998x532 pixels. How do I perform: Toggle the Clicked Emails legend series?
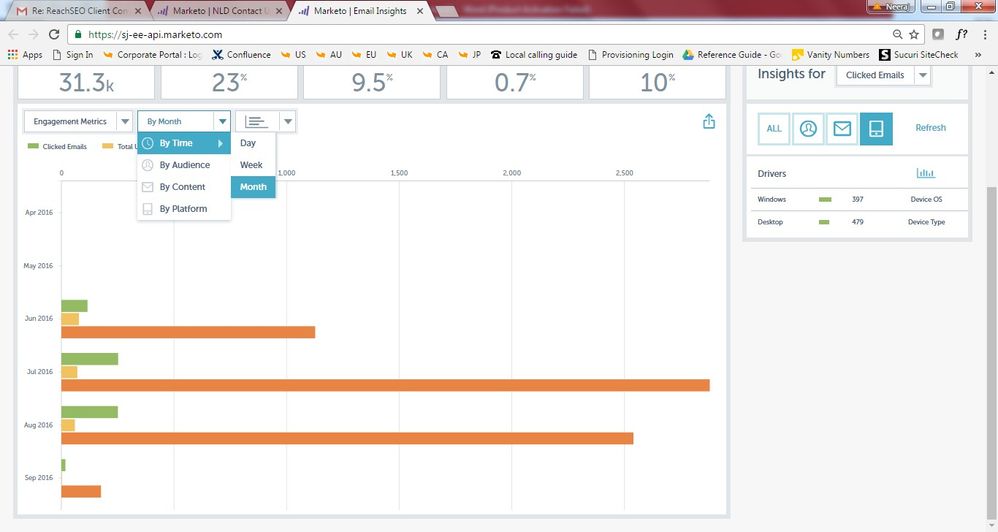coord(58,147)
